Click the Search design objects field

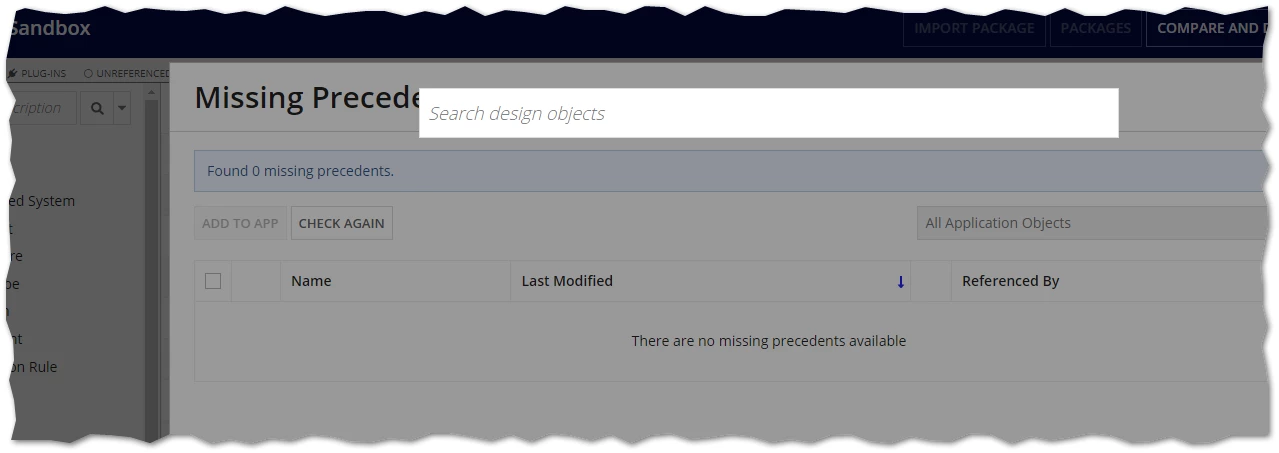pyautogui.click(x=768, y=113)
